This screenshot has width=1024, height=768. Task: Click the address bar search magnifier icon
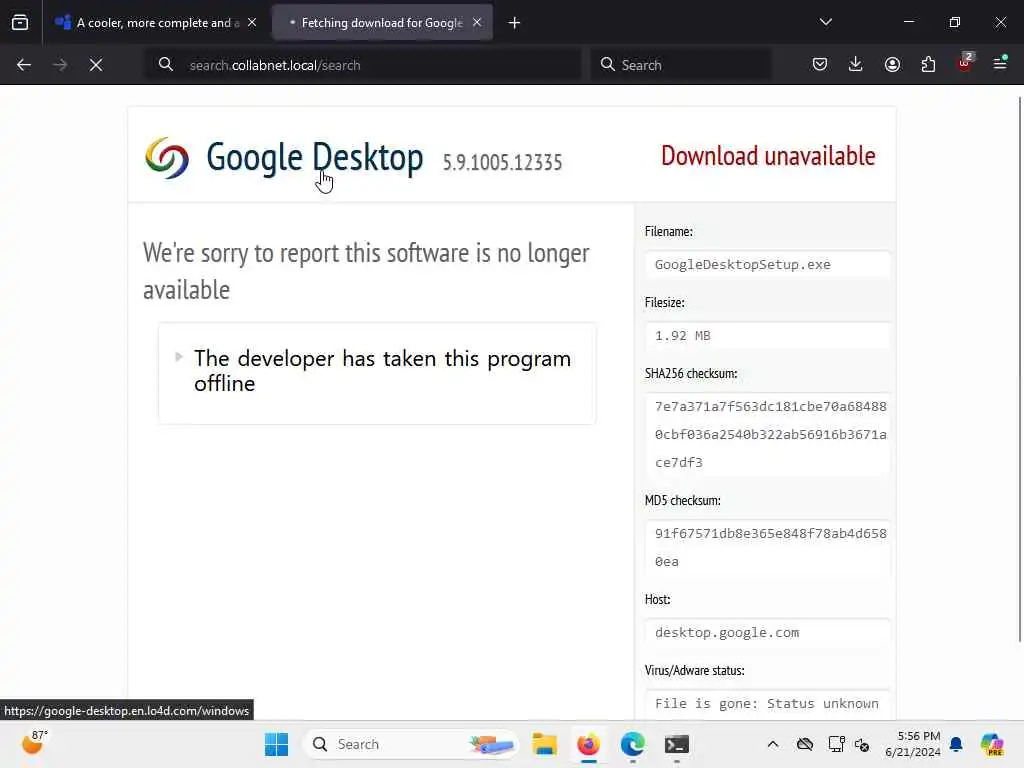pos(166,65)
